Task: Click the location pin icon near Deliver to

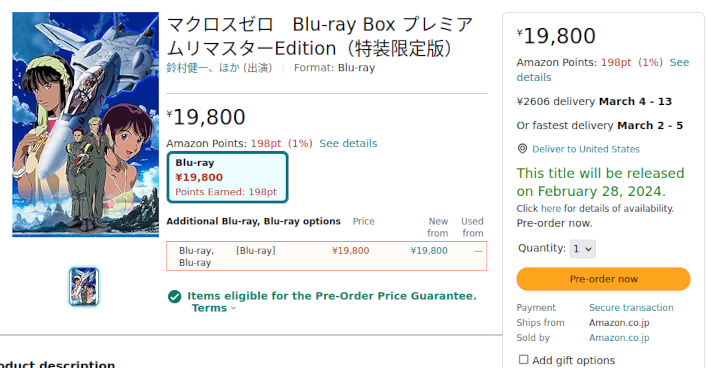Action: (x=522, y=149)
